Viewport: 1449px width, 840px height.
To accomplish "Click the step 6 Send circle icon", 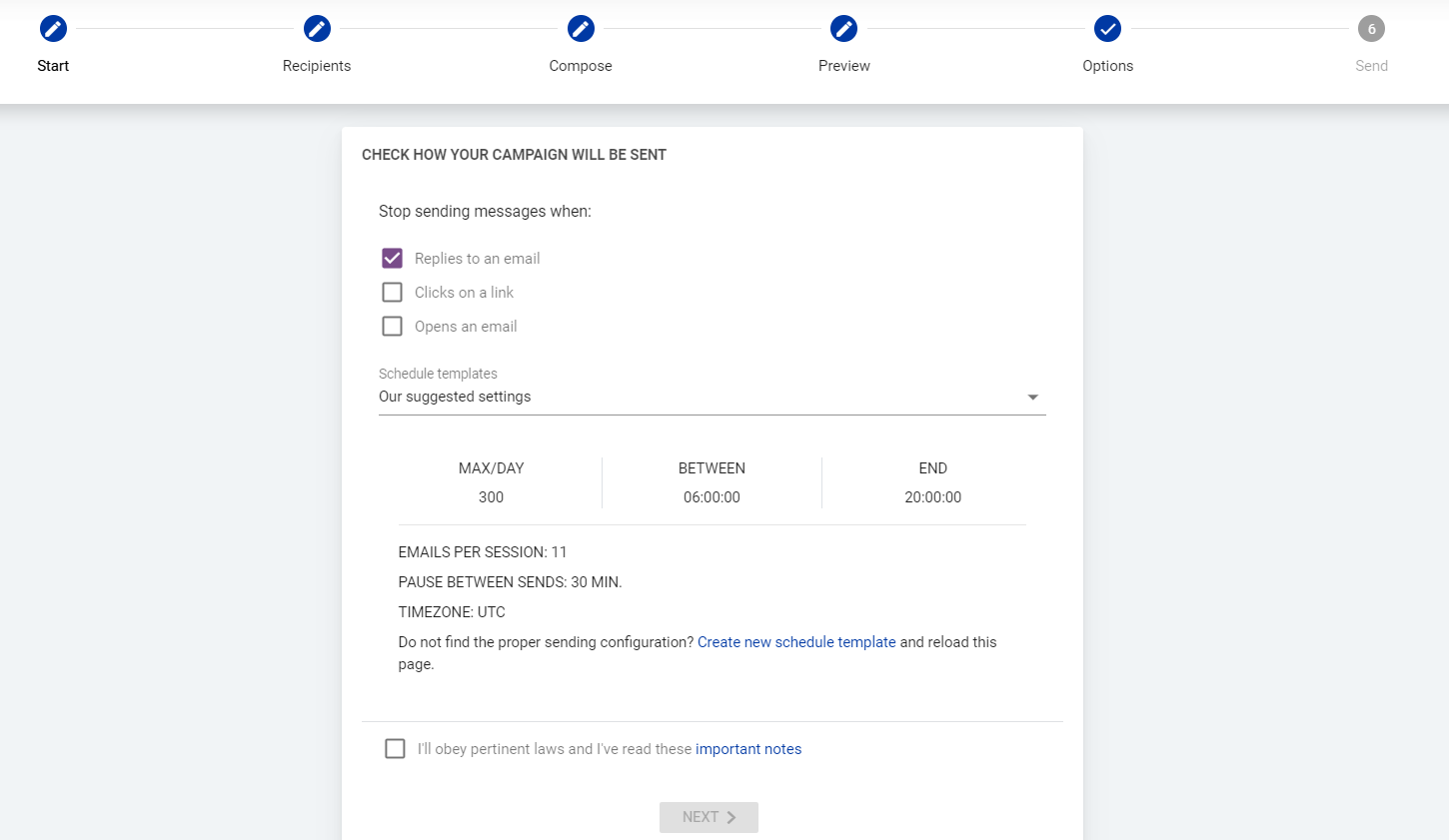I will click(x=1371, y=29).
